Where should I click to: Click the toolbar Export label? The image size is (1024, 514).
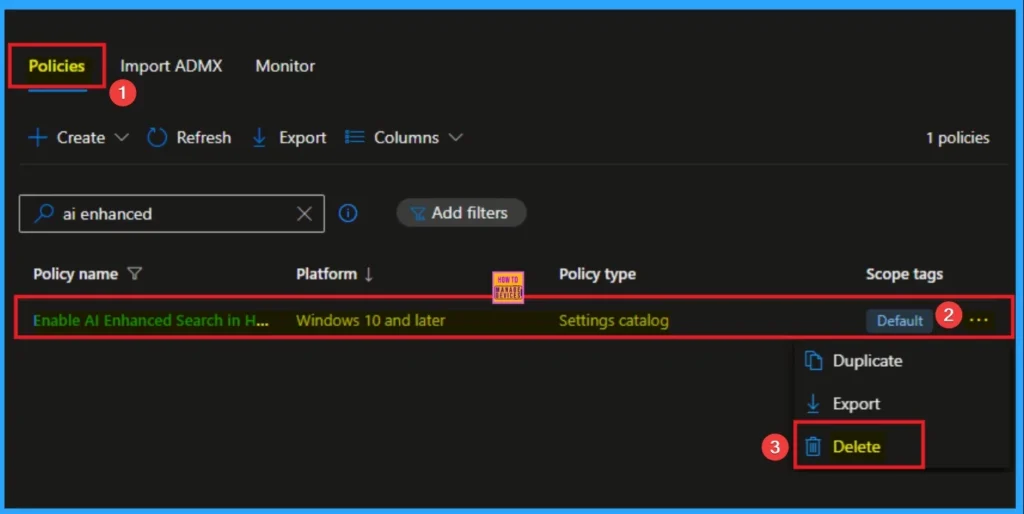[302, 138]
